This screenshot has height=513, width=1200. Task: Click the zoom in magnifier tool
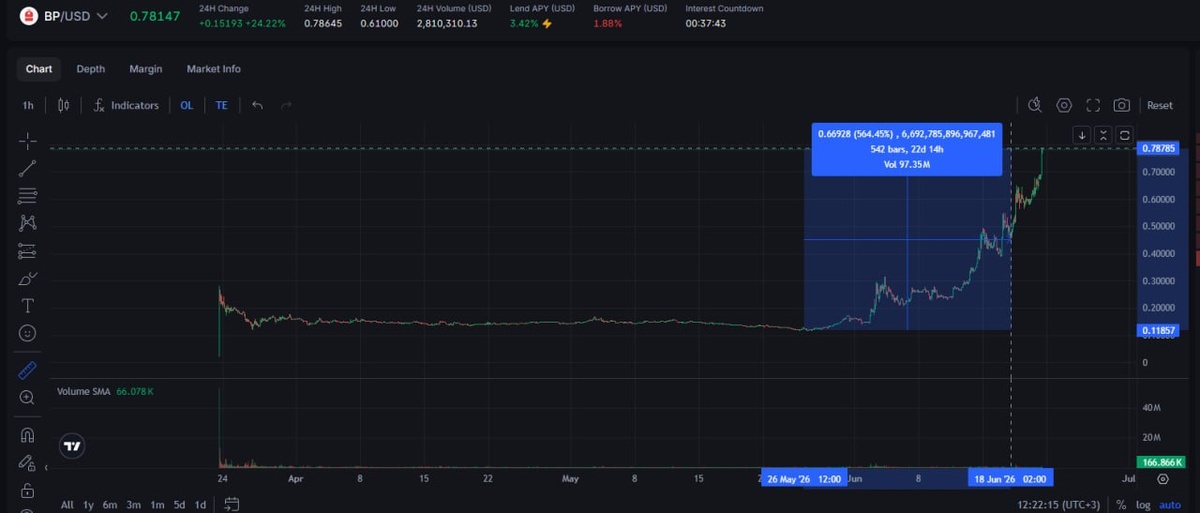pyautogui.click(x=27, y=398)
